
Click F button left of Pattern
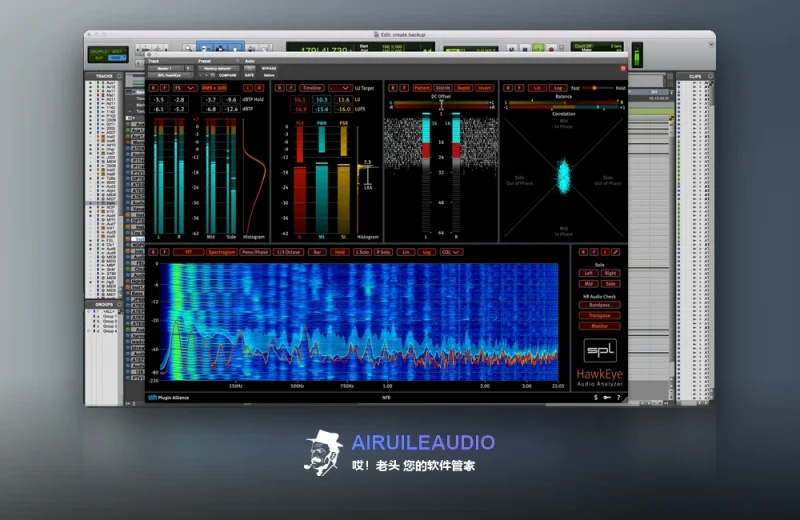click(404, 88)
